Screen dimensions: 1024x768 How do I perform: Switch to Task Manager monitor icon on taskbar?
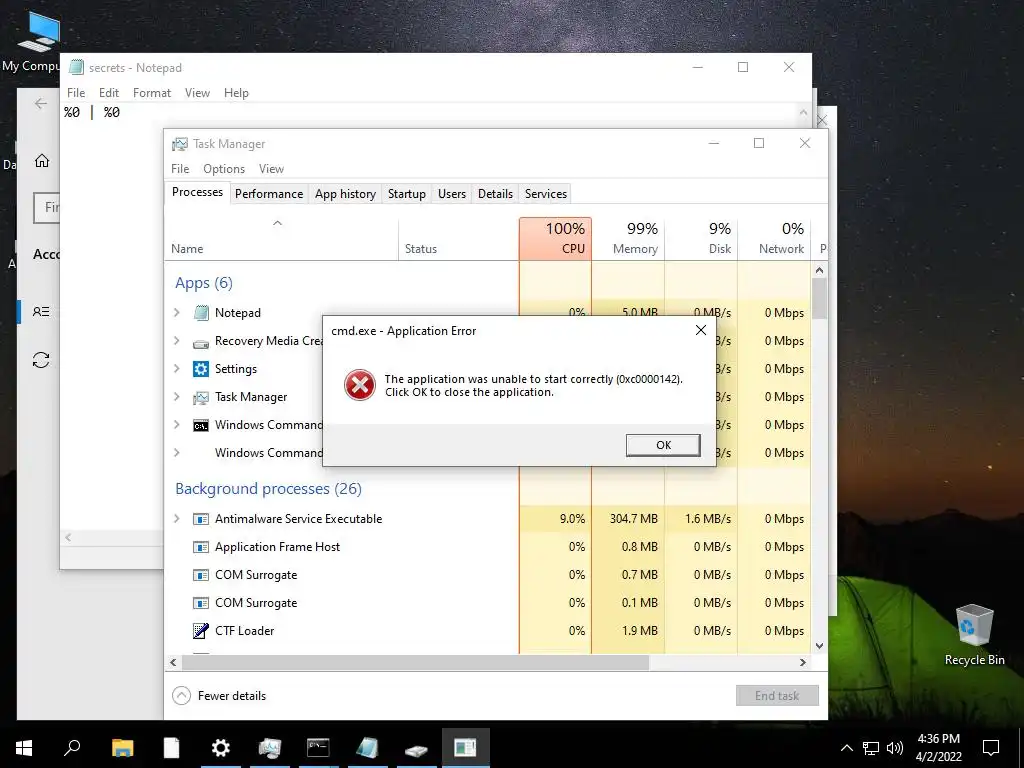(269, 748)
